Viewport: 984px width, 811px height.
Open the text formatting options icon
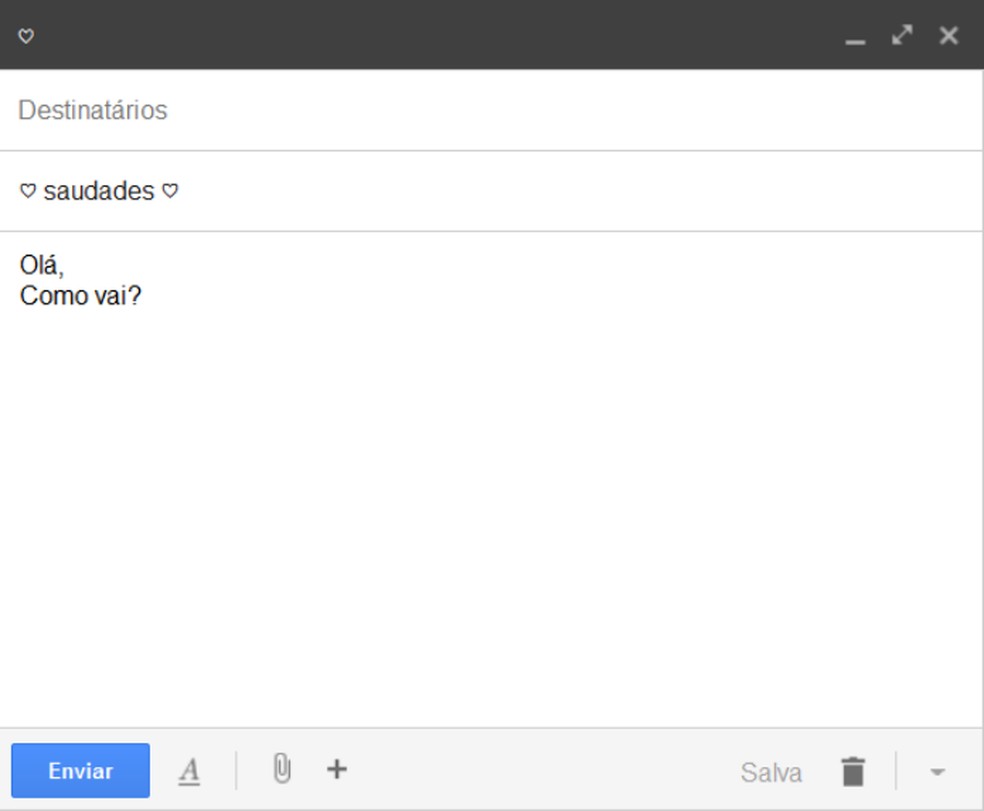(x=189, y=771)
